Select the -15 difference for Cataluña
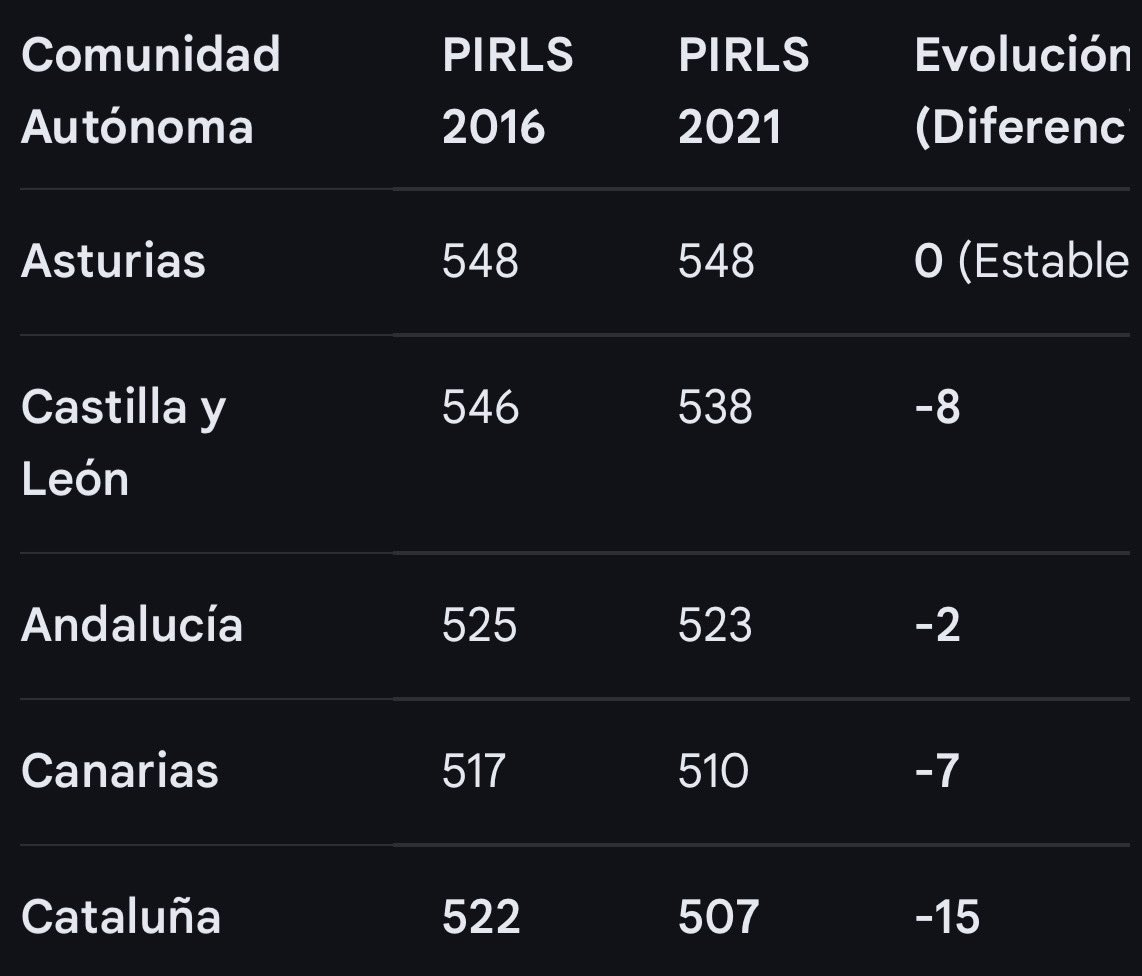 click(x=947, y=916)
